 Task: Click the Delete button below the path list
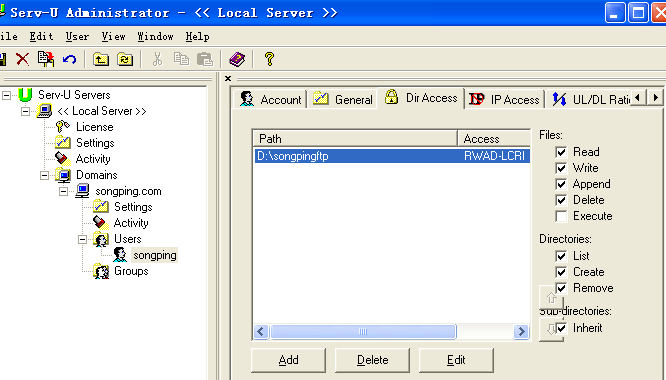pyautogui.click(x=373, y=360)
